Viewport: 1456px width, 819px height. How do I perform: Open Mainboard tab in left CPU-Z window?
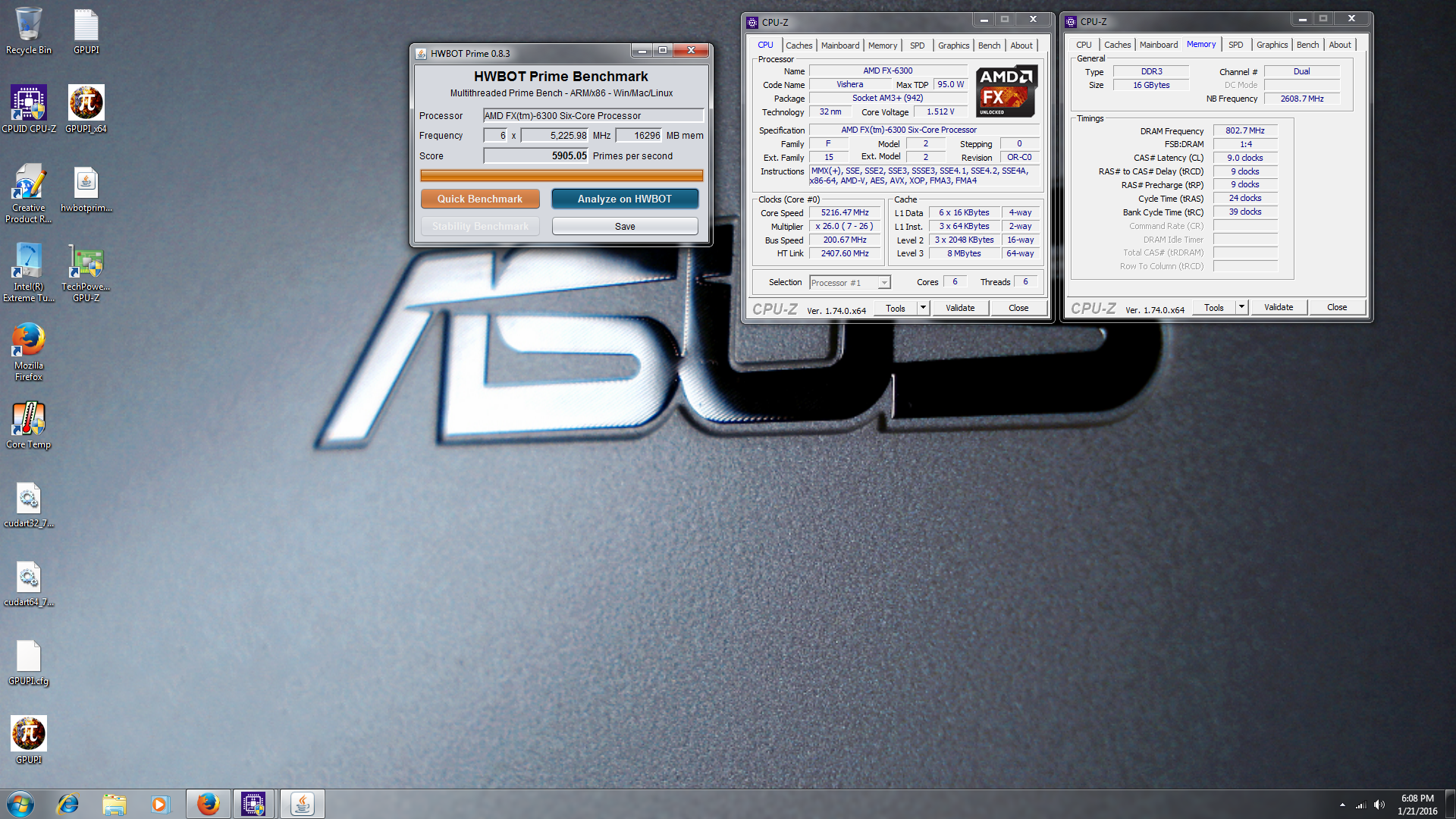click(x=840, y=45)
